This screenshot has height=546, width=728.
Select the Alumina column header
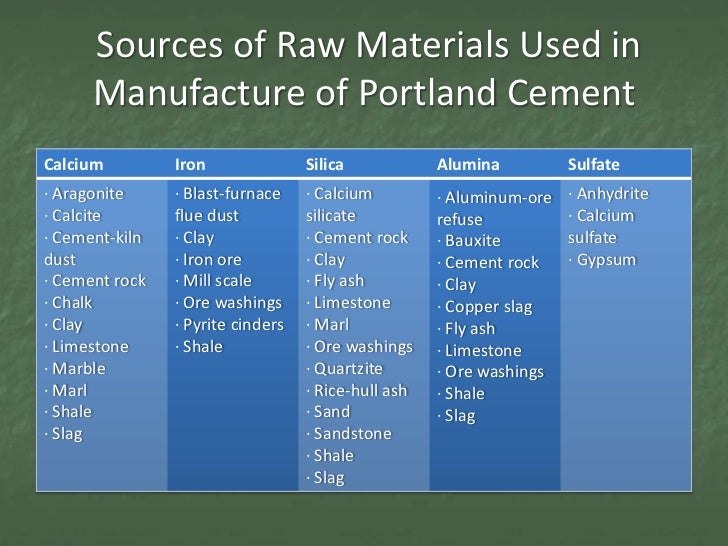468,164
